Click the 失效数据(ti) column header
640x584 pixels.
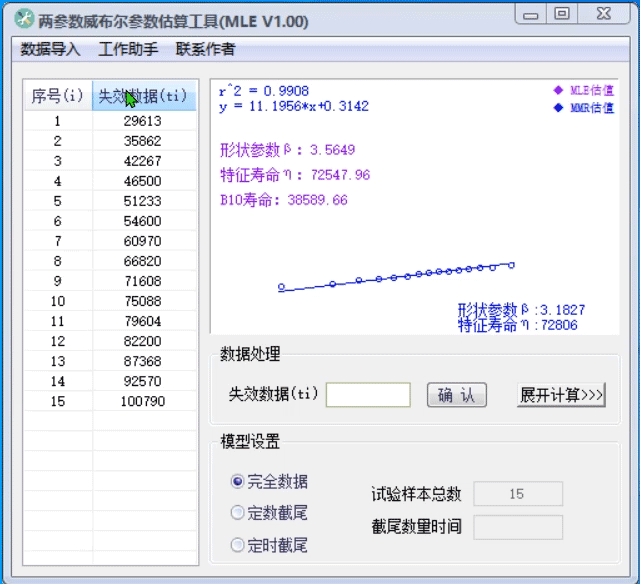point(143,96)
